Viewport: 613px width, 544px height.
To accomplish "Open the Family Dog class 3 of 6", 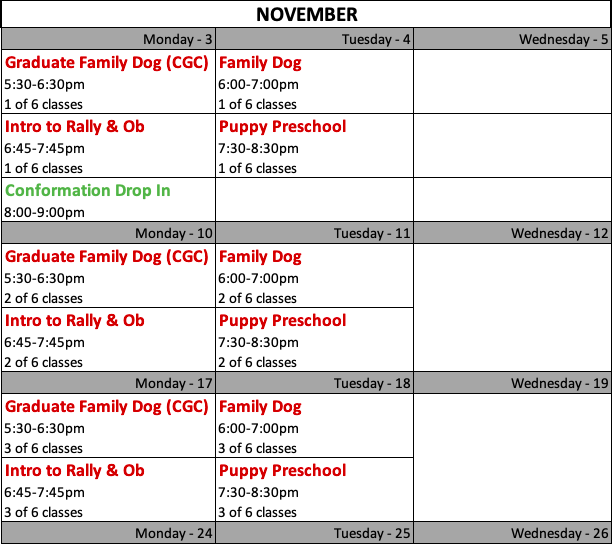I will tap(260, 407).
